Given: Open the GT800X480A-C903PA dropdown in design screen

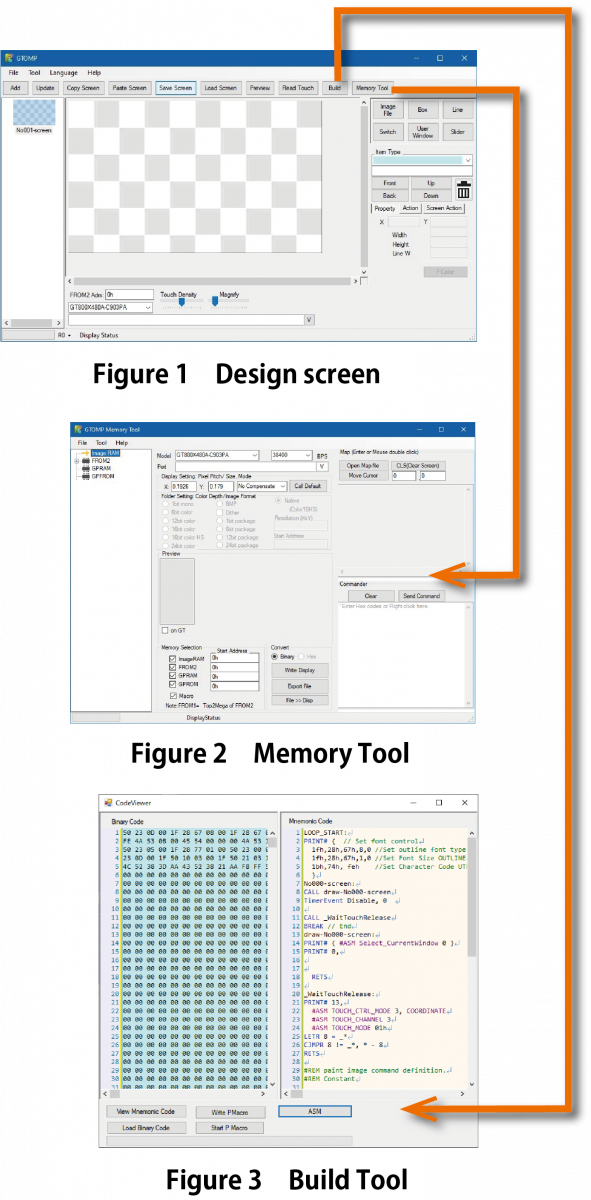Looking at the screenshot, I should pyautogui.click(x=111, y=308).
